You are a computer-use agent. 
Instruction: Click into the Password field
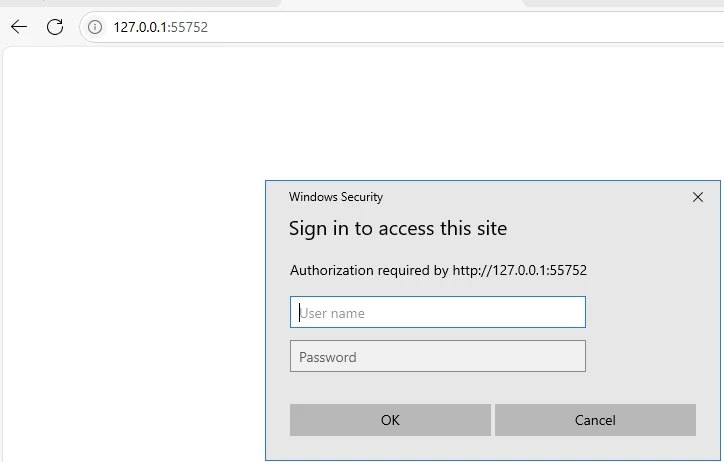[438, 357]
